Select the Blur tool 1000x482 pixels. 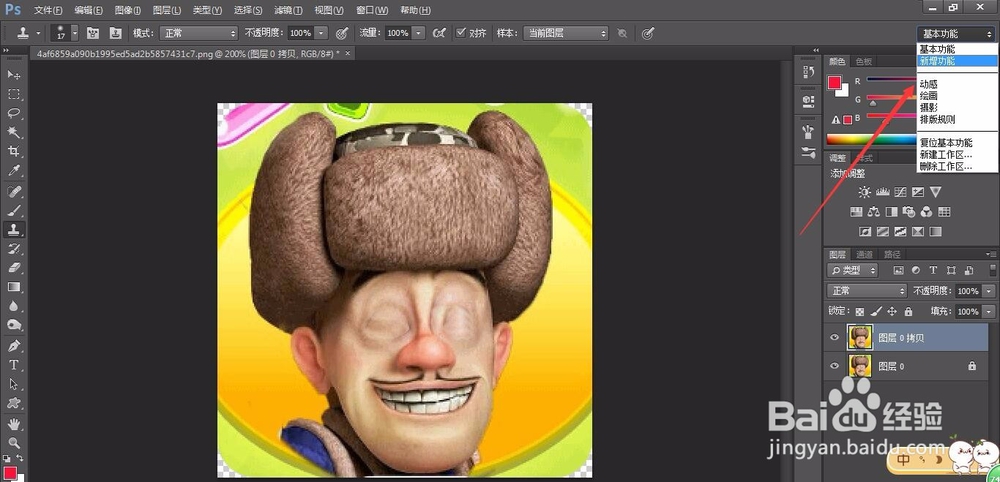pos(13,306)
